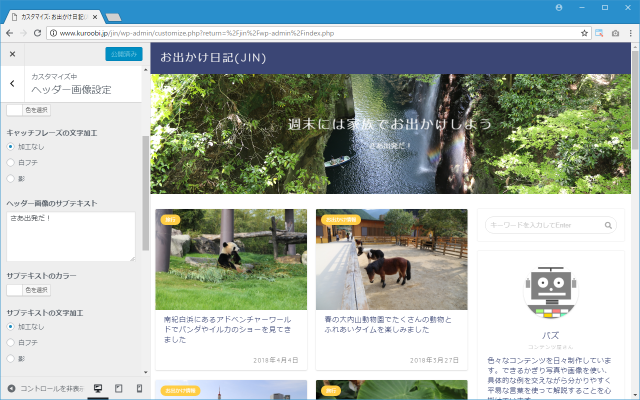Select the カスタマイズ: お出かけ日記 tab

point(53,17)
